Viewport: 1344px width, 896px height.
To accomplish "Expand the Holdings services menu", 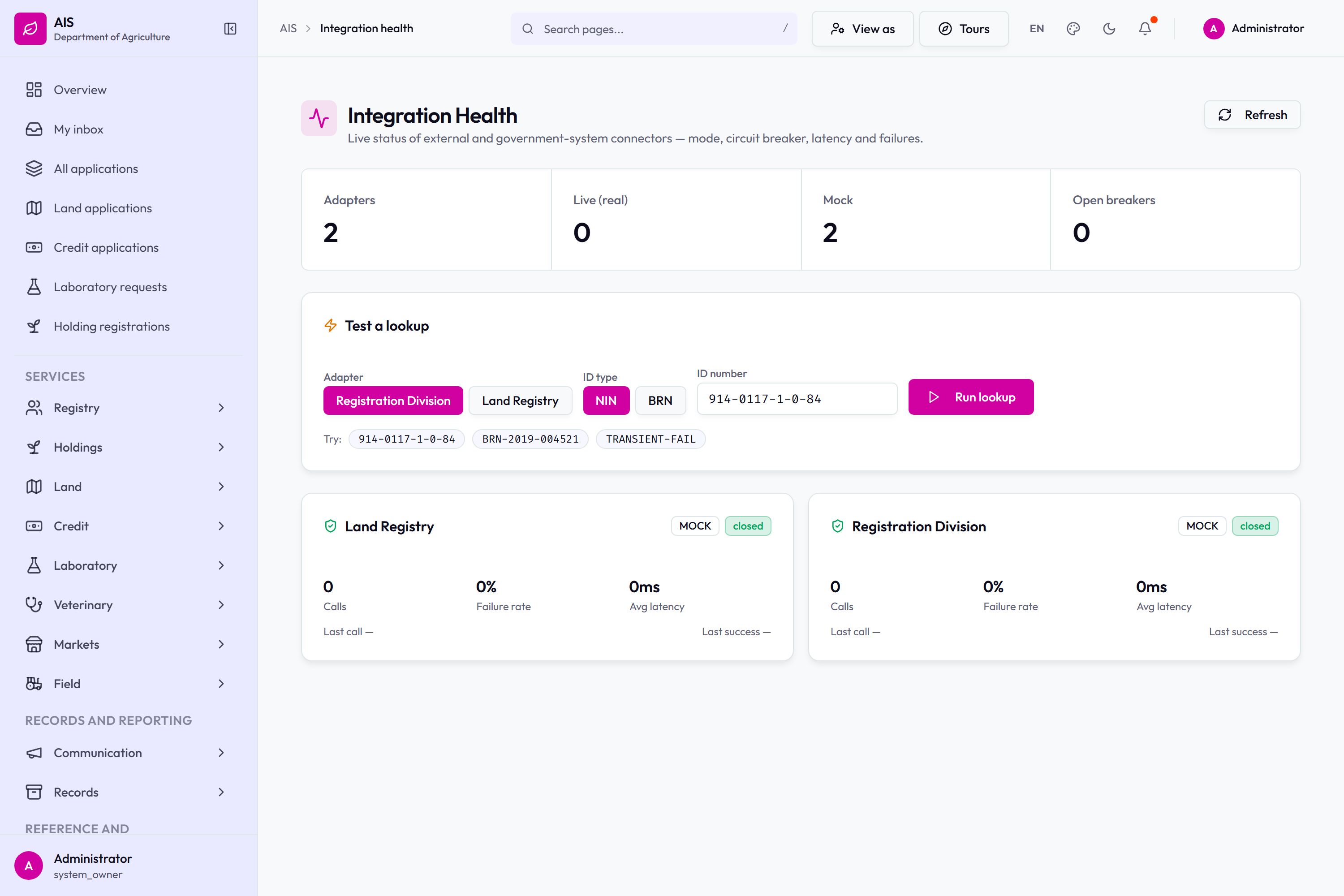I will click(x=128, y=448).
